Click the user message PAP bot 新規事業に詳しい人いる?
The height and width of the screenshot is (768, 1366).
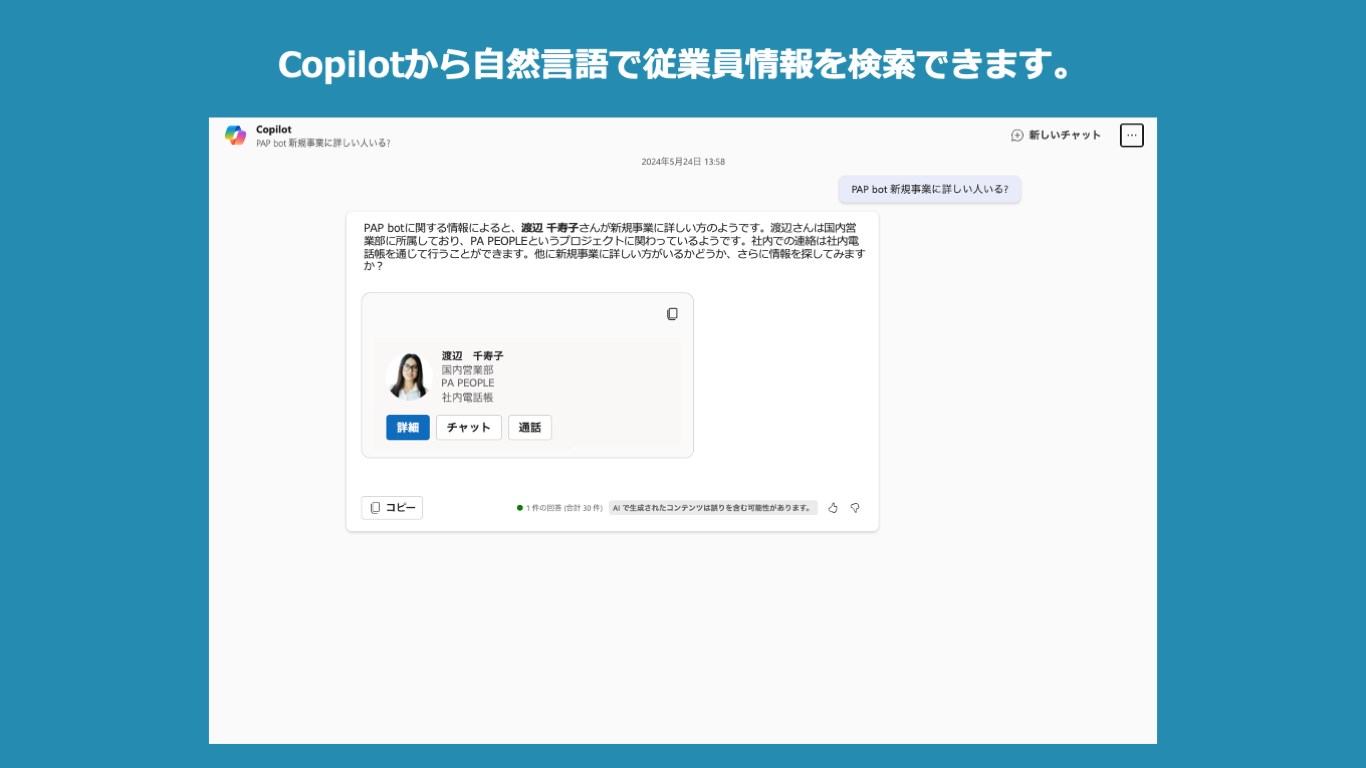(930, 189)
